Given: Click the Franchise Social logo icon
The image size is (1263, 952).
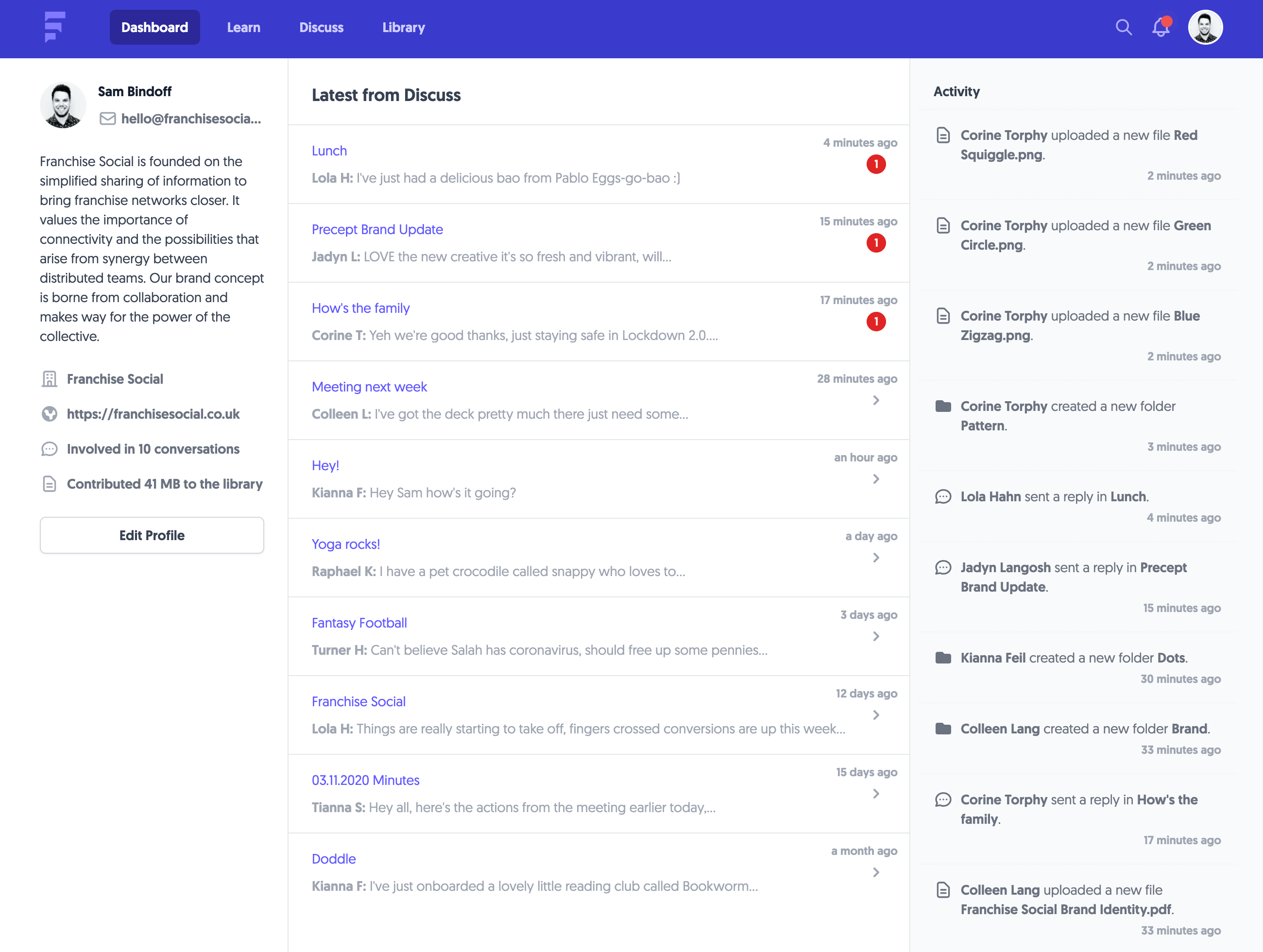Looking at the screenshot, I should pos(55,27).
